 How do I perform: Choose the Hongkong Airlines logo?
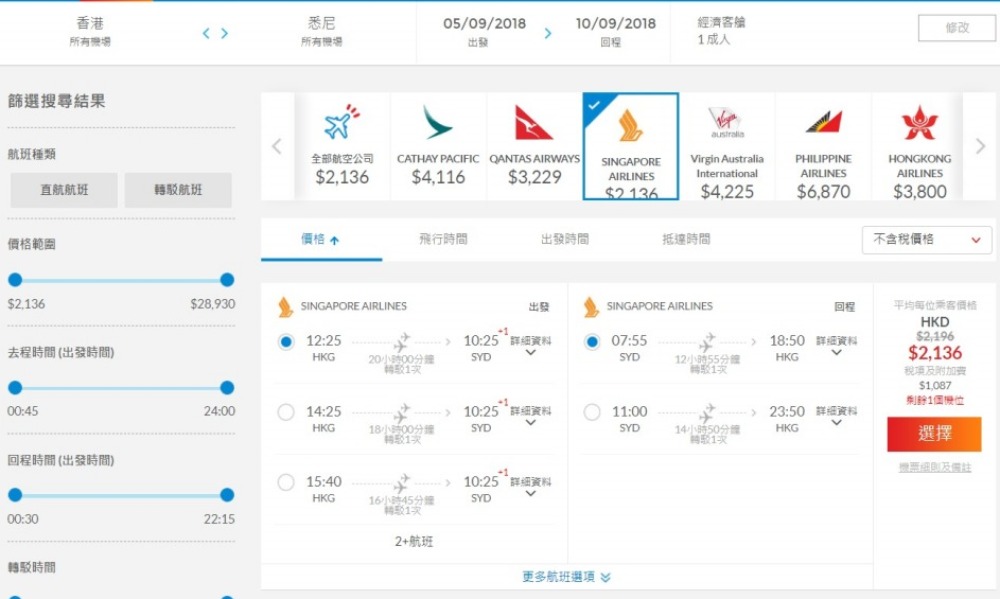(x=919, y=122)
